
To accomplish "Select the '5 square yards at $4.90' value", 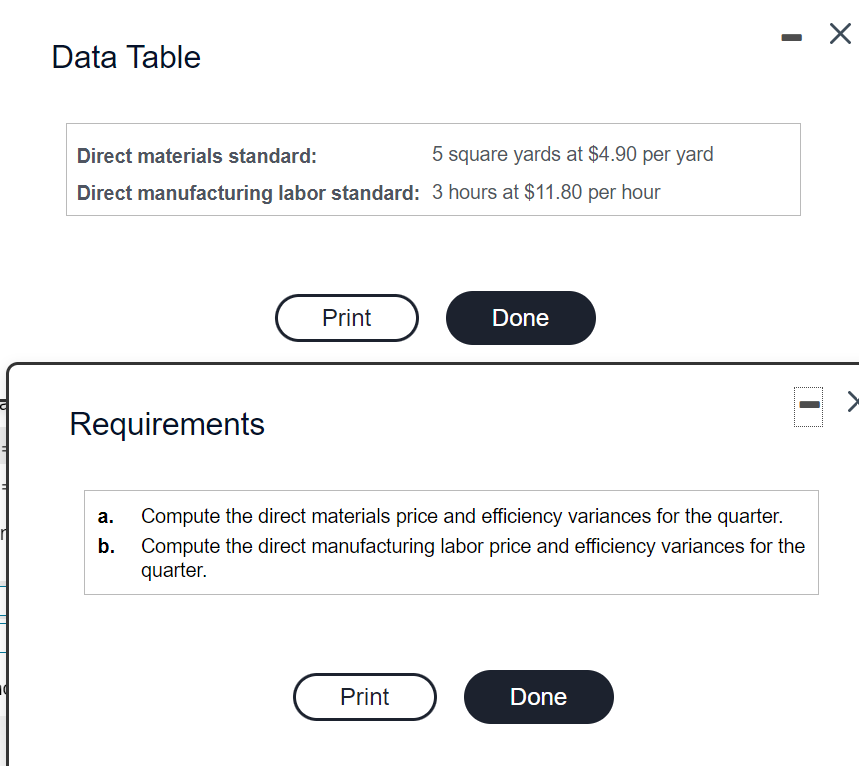I will click(573, 154).
